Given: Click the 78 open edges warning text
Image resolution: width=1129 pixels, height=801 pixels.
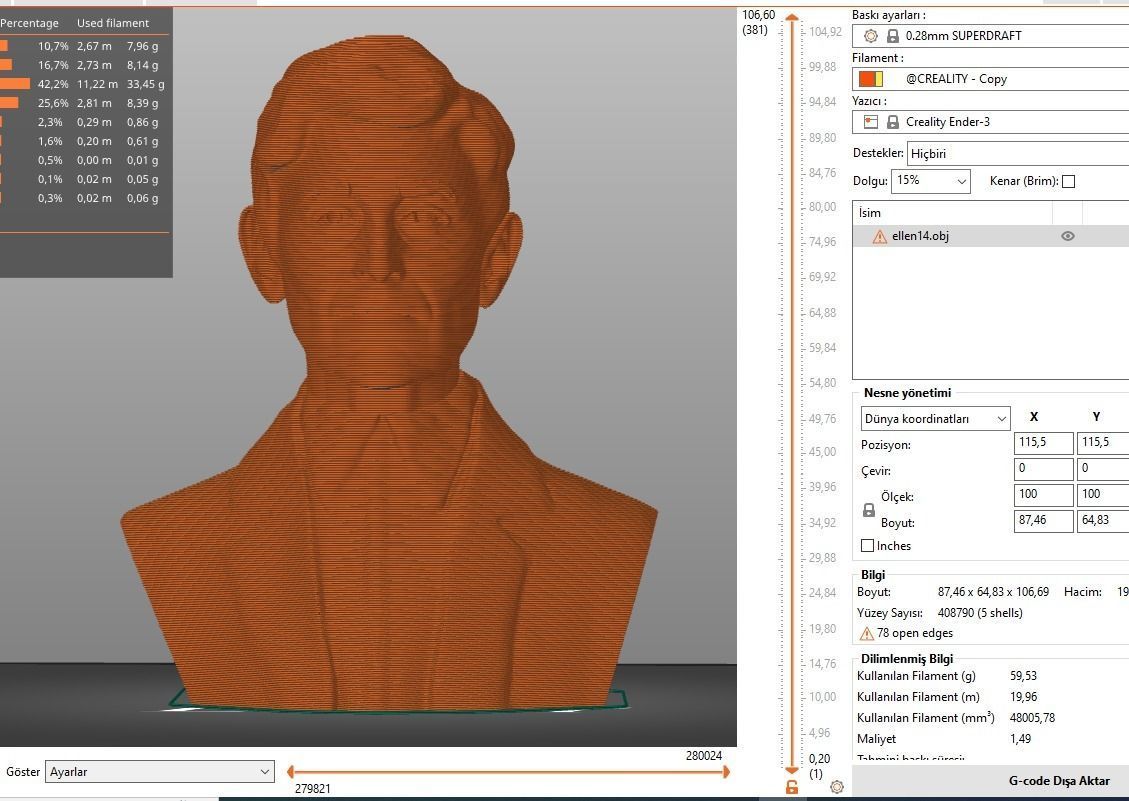Looking at the screenshot, I should point(914,633).
